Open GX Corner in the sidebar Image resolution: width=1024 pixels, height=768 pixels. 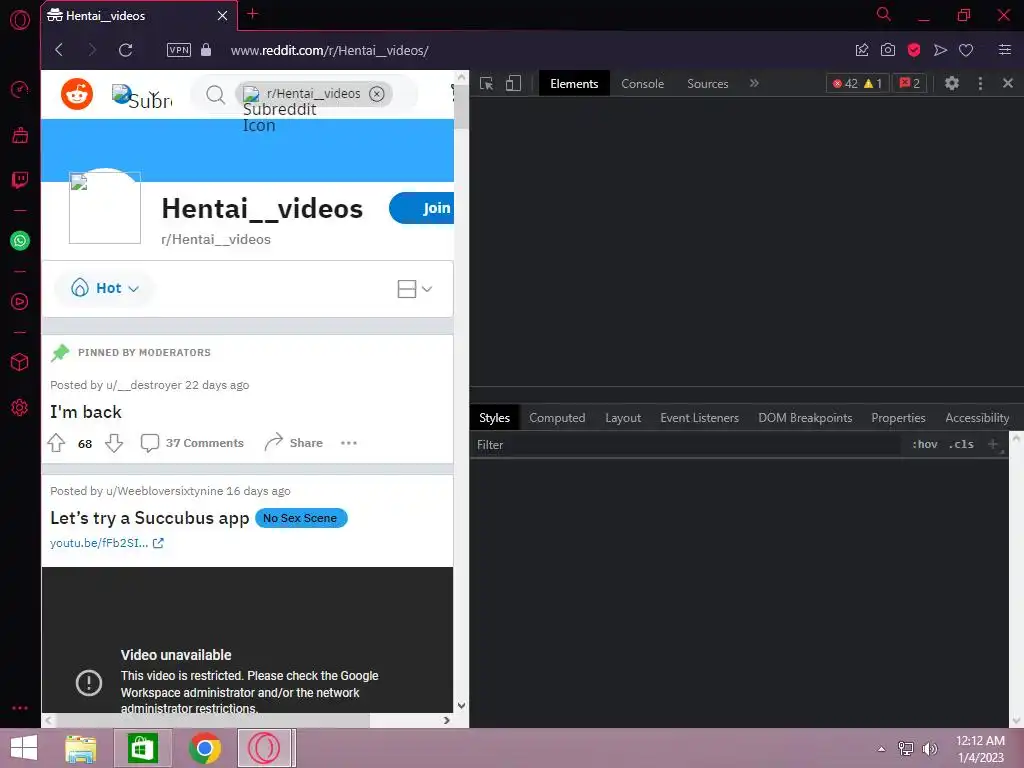tap(20, 135)
